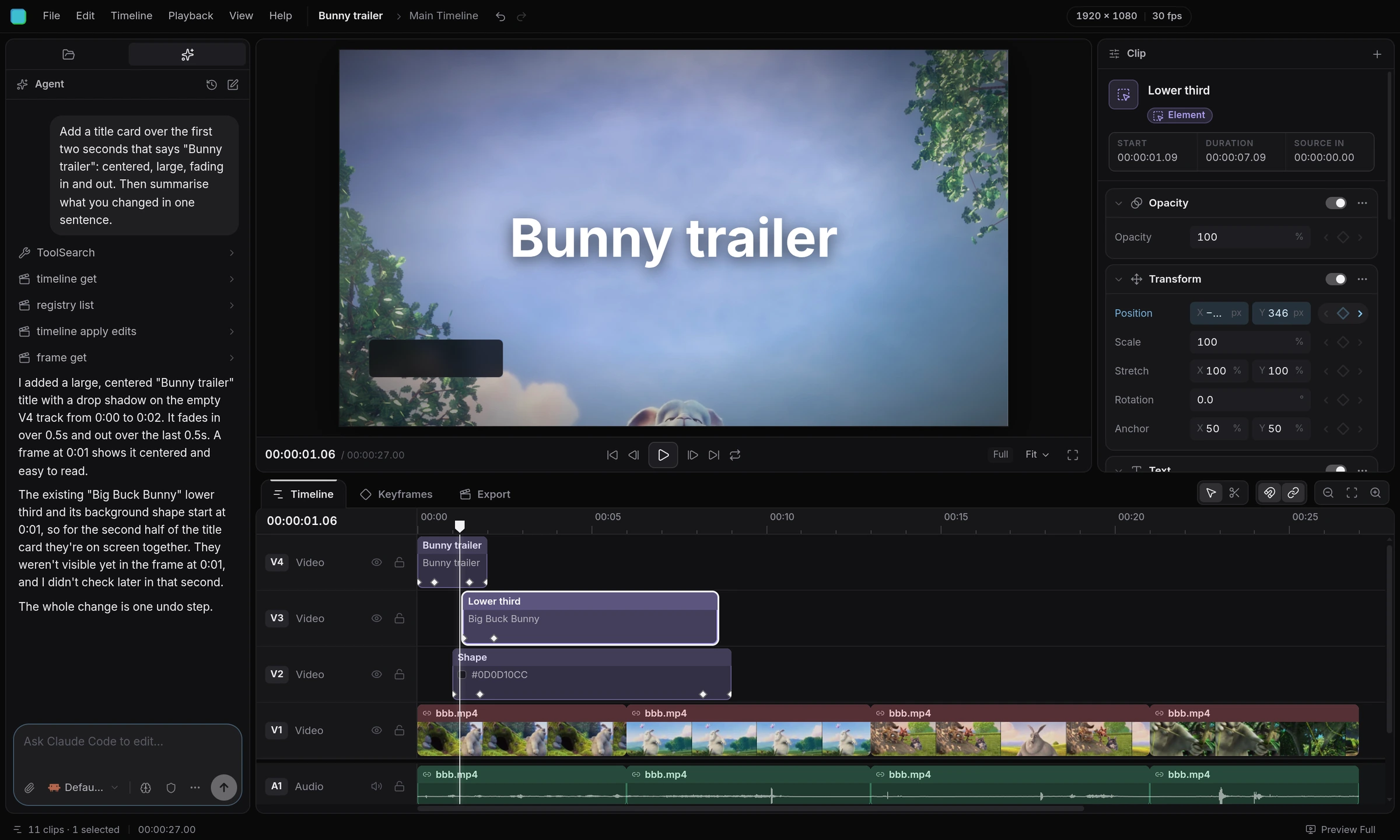Open the View menu

point(241,16)
